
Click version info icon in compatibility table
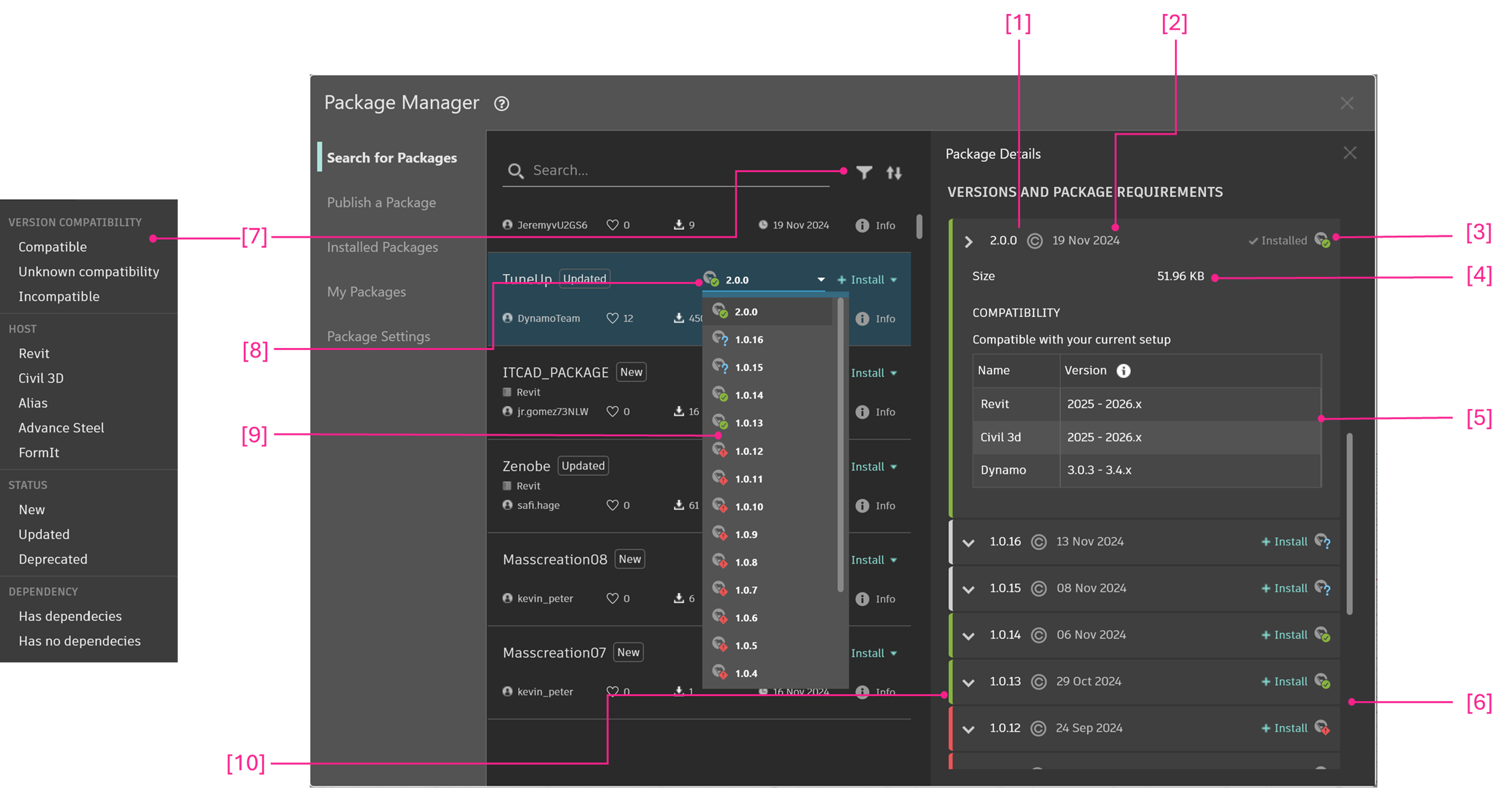coord(1123,371)
